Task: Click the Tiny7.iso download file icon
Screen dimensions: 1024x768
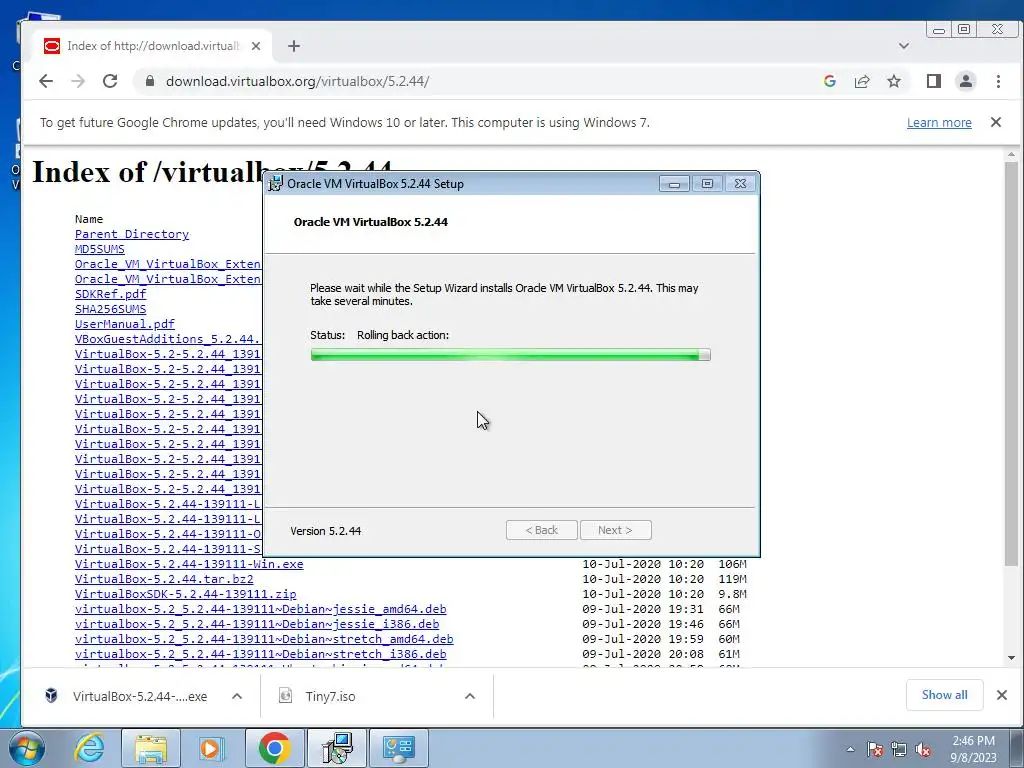Action: pos(285,696)
